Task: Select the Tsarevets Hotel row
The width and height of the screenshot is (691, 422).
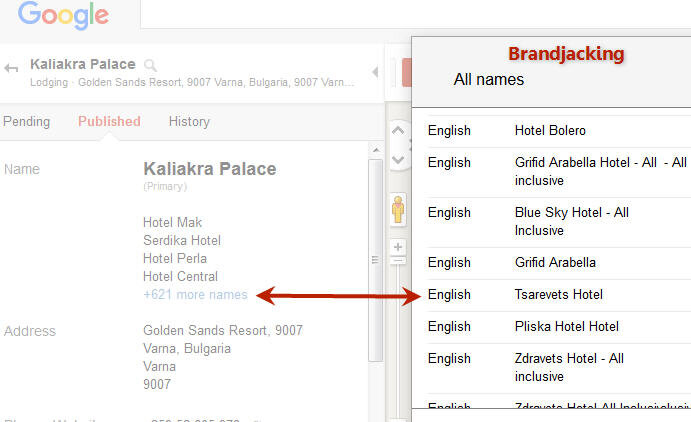Action: 558,295
